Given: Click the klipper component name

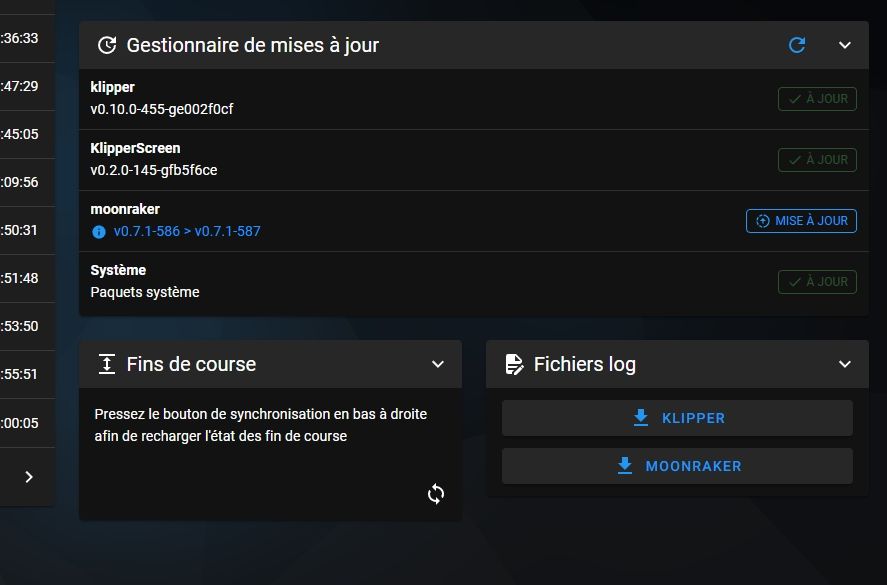Looking at the screenshot, I should (x=113, y=88).
